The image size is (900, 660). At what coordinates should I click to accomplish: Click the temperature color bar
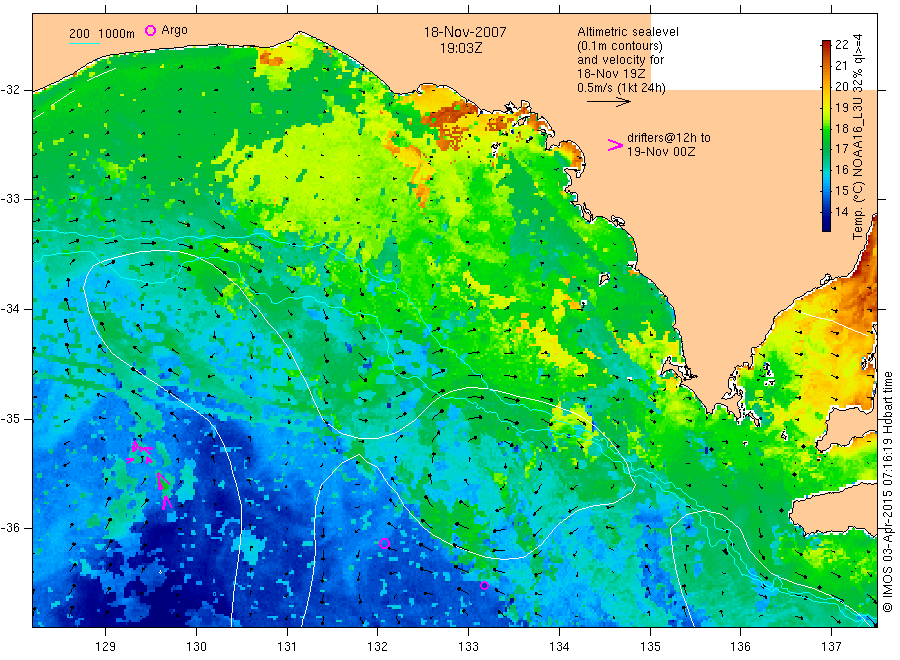point(826,135)
